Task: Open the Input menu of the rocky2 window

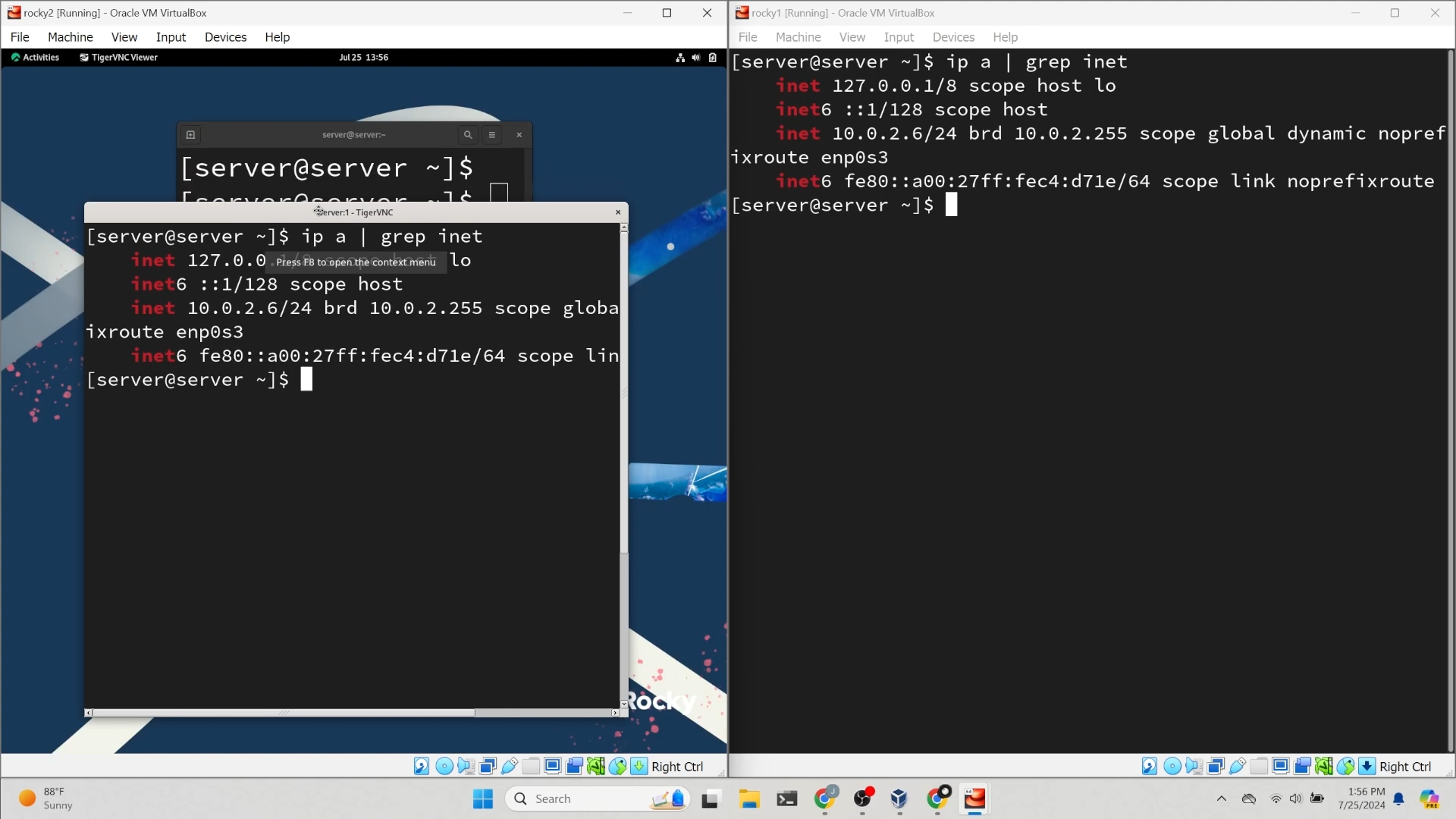Action: click(171, 36)
